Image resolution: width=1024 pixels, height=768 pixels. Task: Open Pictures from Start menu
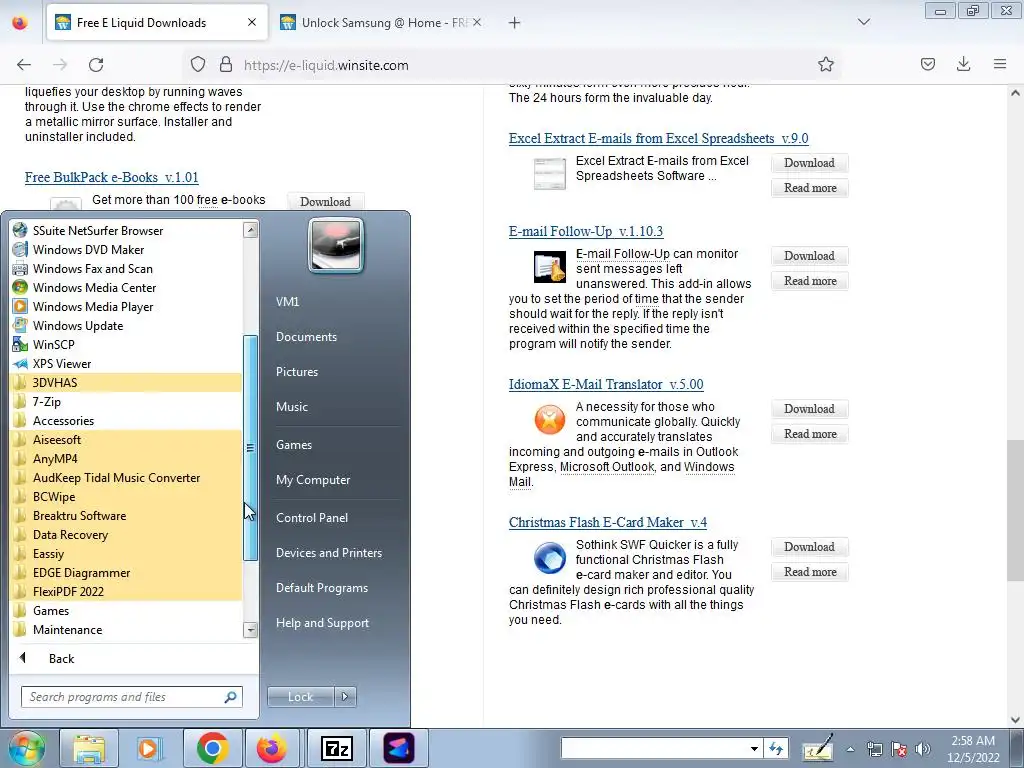(x=297, y=372)
